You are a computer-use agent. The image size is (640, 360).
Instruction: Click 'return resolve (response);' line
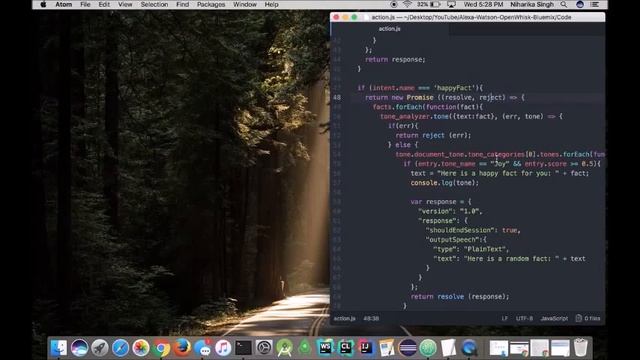click(460, 297)
